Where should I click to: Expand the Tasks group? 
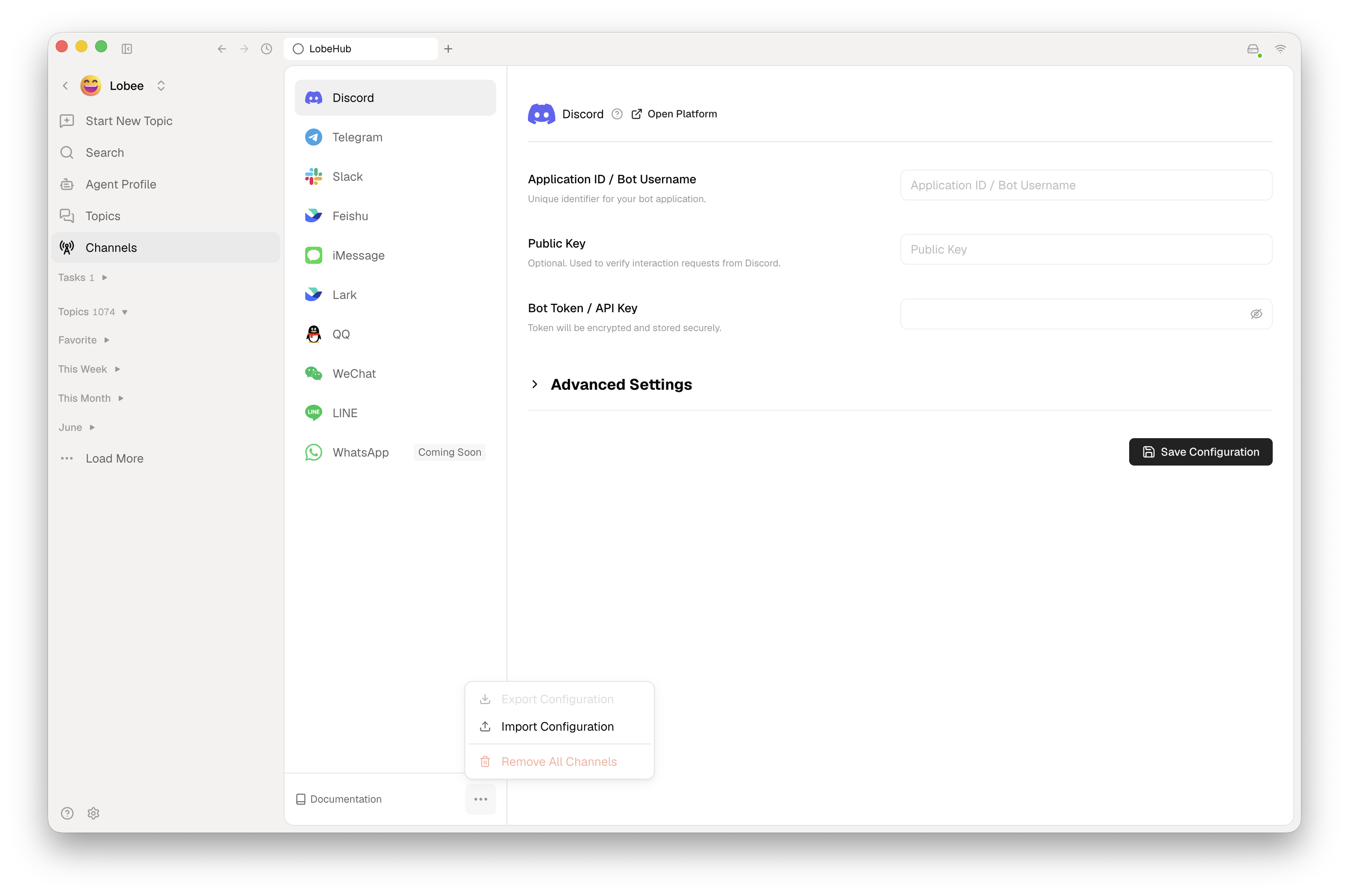[83, 278]
